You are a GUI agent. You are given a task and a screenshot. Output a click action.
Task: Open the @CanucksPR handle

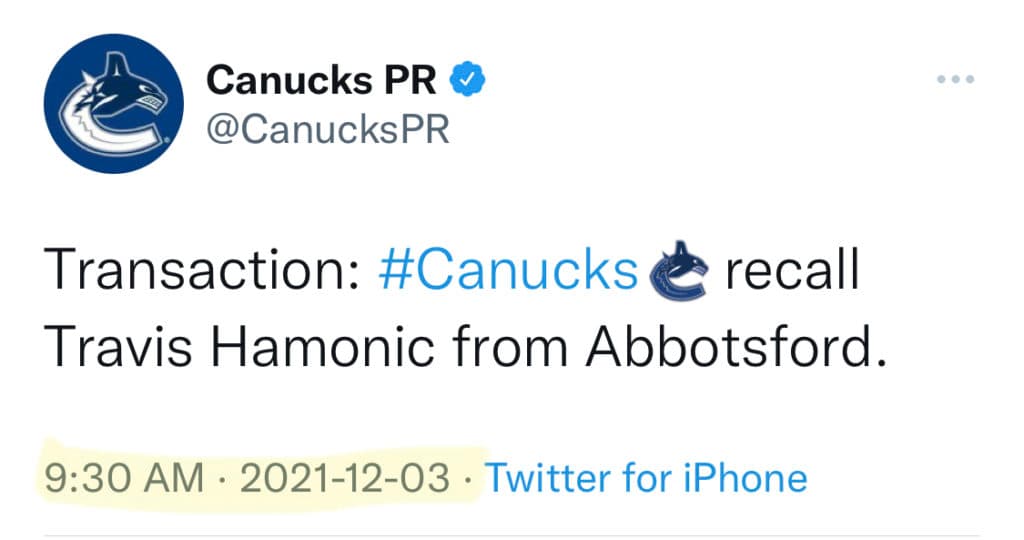[x=327, y=129]
